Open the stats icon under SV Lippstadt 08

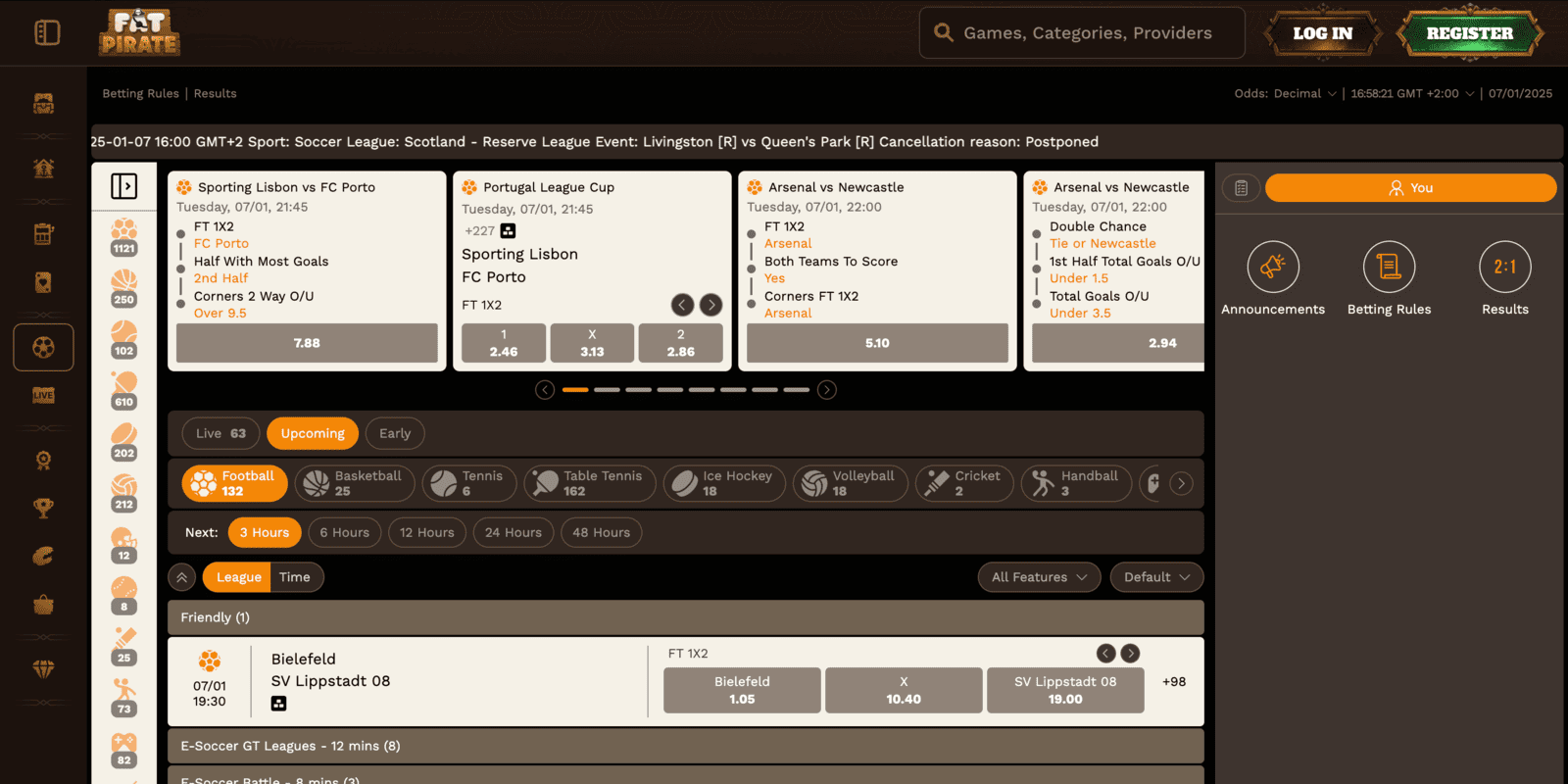click(278, 704)
